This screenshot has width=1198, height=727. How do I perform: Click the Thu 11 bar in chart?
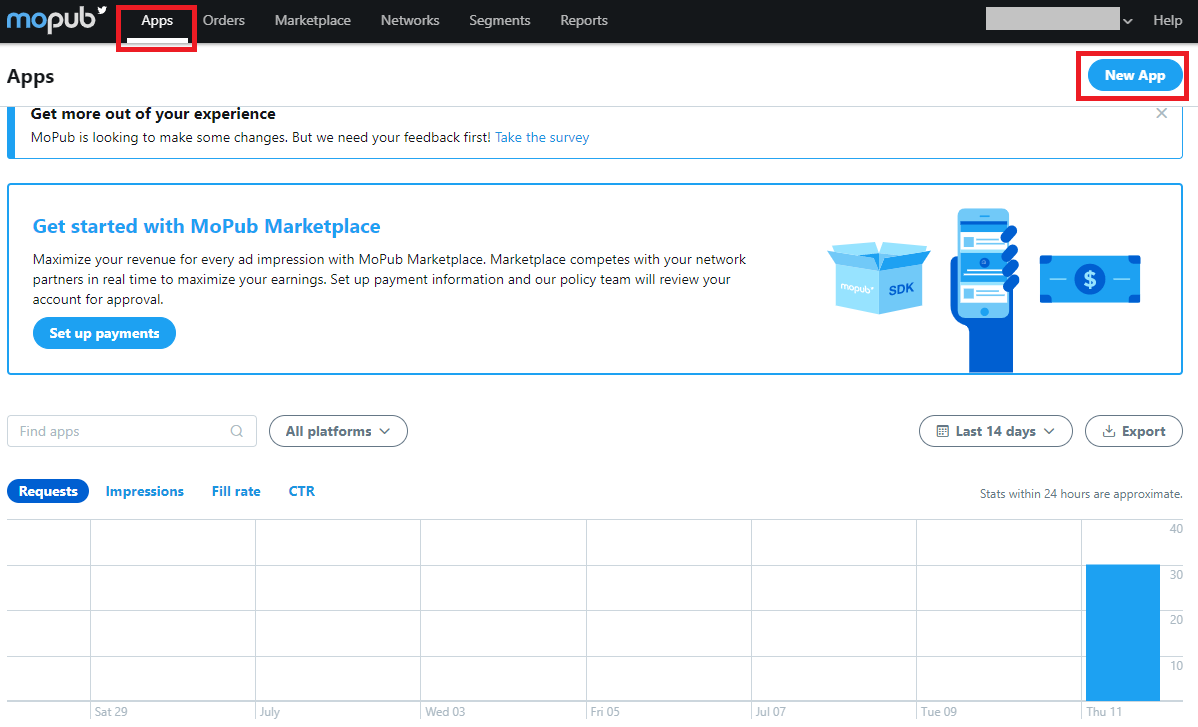pyautogui.click(x=1122, y=632)
